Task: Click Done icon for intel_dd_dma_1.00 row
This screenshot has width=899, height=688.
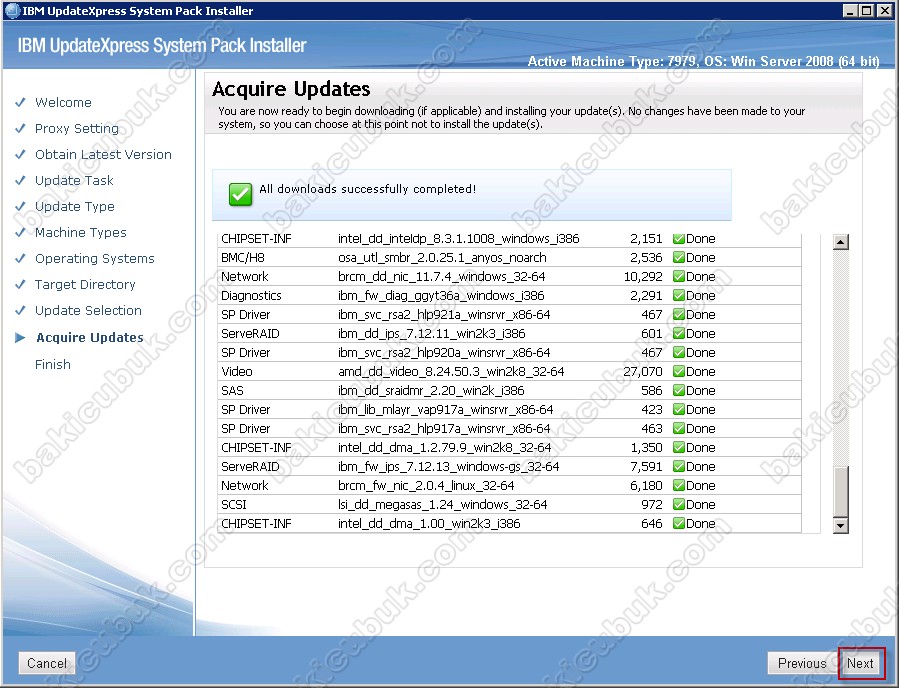Action: pyautogui.click(x=679, y=523)
